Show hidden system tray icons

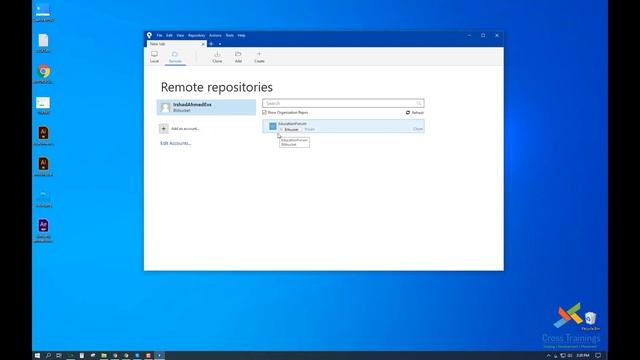click(x=548, y=356)
